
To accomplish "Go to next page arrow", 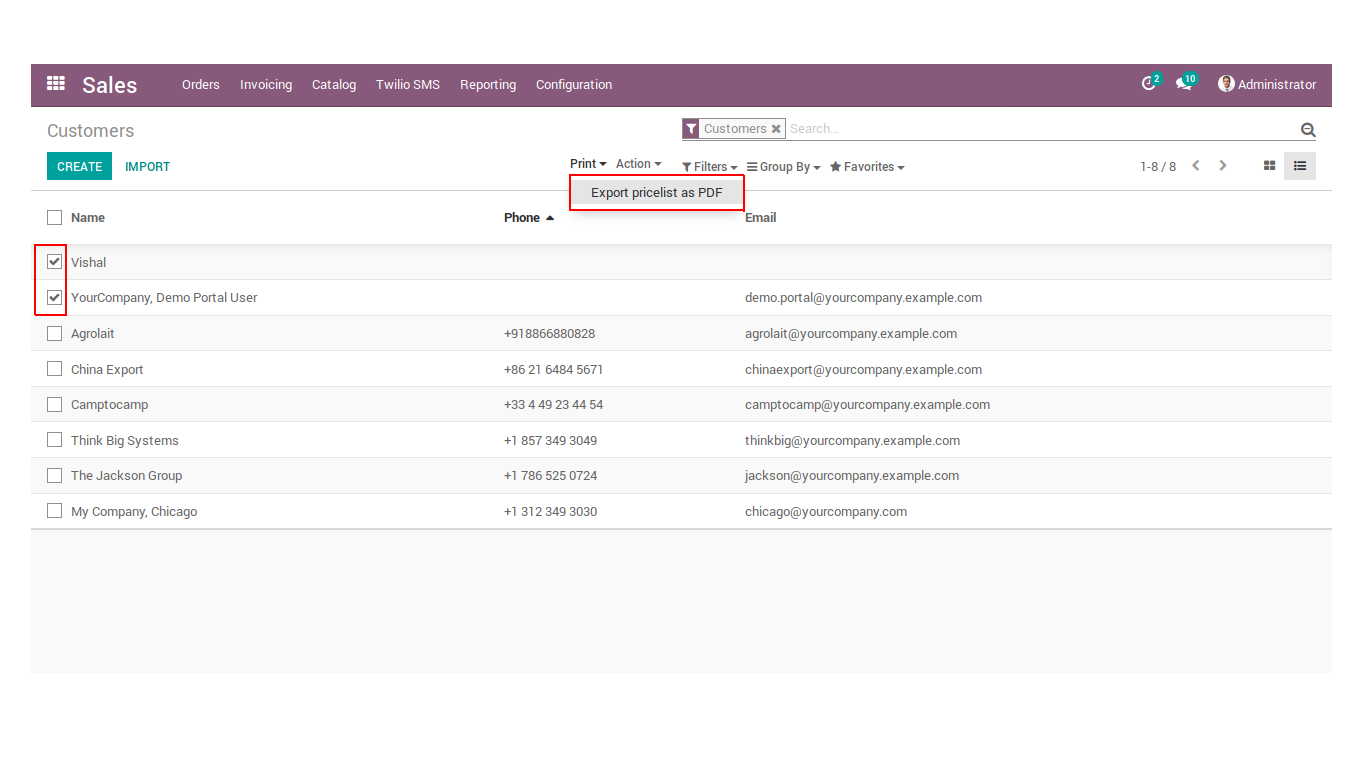I will [x=1222, y=166].
